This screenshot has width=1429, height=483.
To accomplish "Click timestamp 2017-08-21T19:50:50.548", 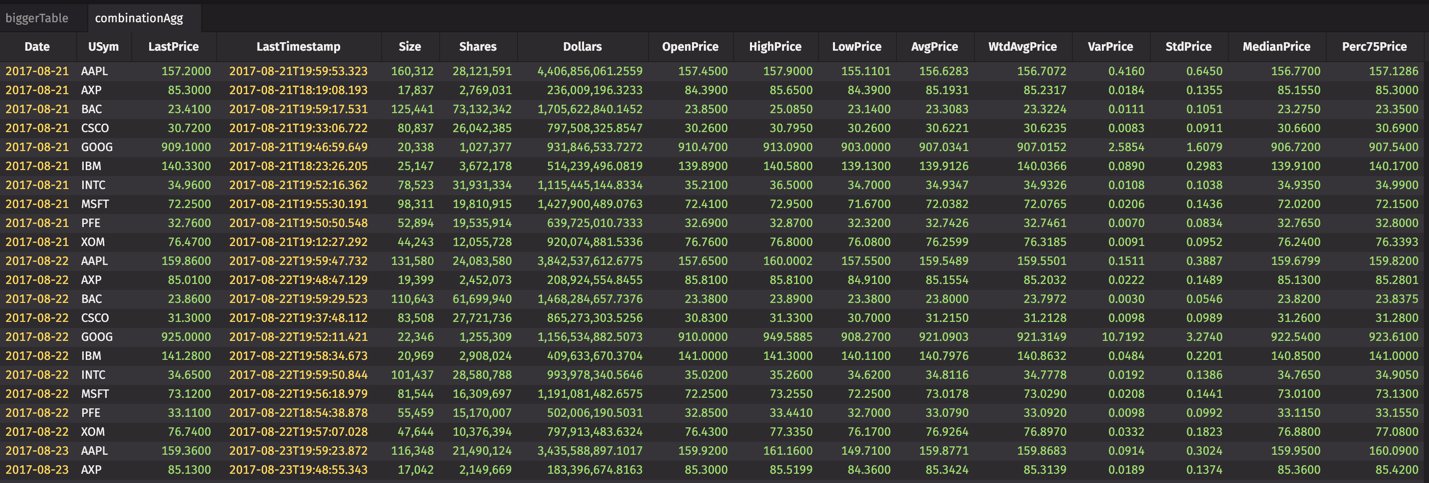I will coord(298,223).
